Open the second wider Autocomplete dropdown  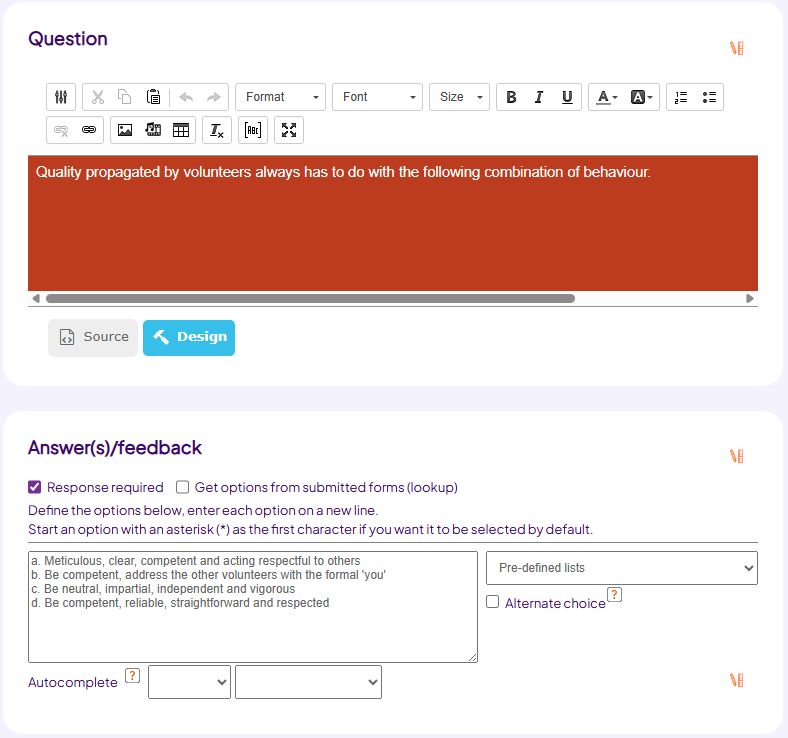pyautogui.click(x=309, y=682)
